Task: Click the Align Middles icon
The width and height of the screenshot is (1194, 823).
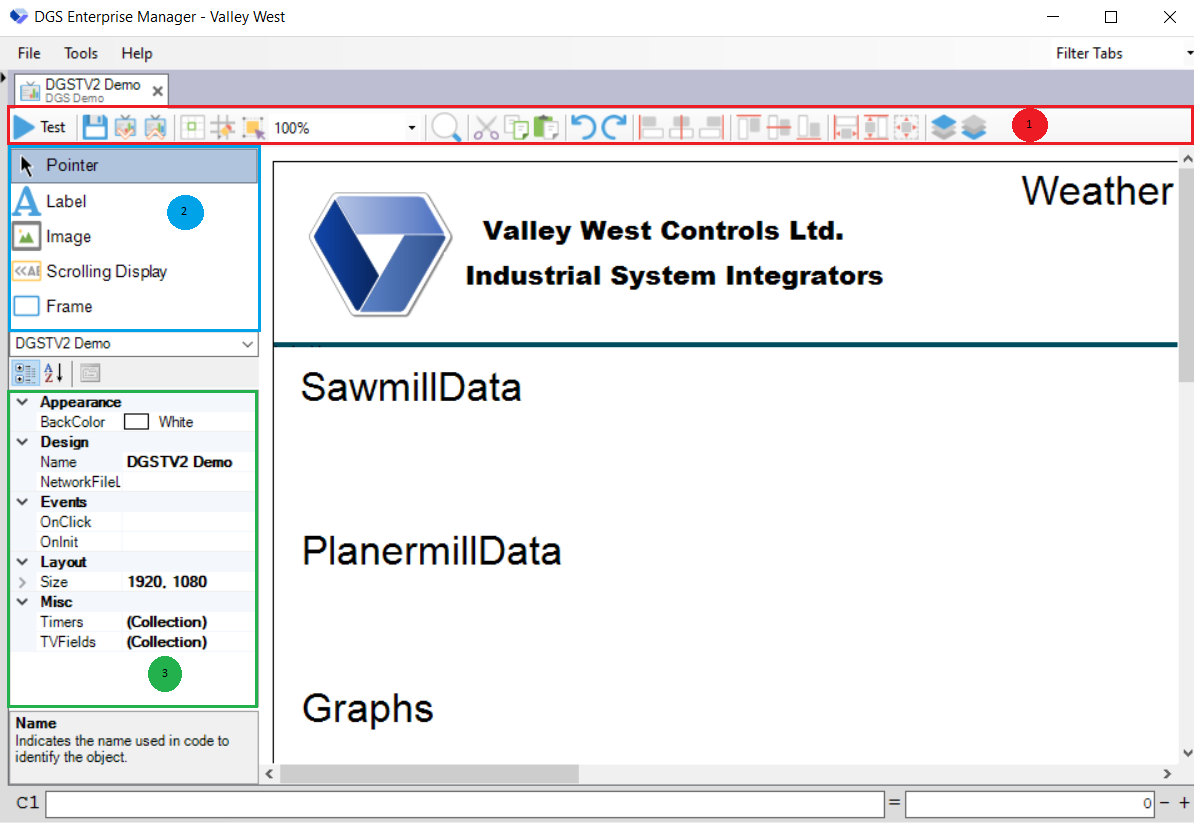Action: point(778,127)
